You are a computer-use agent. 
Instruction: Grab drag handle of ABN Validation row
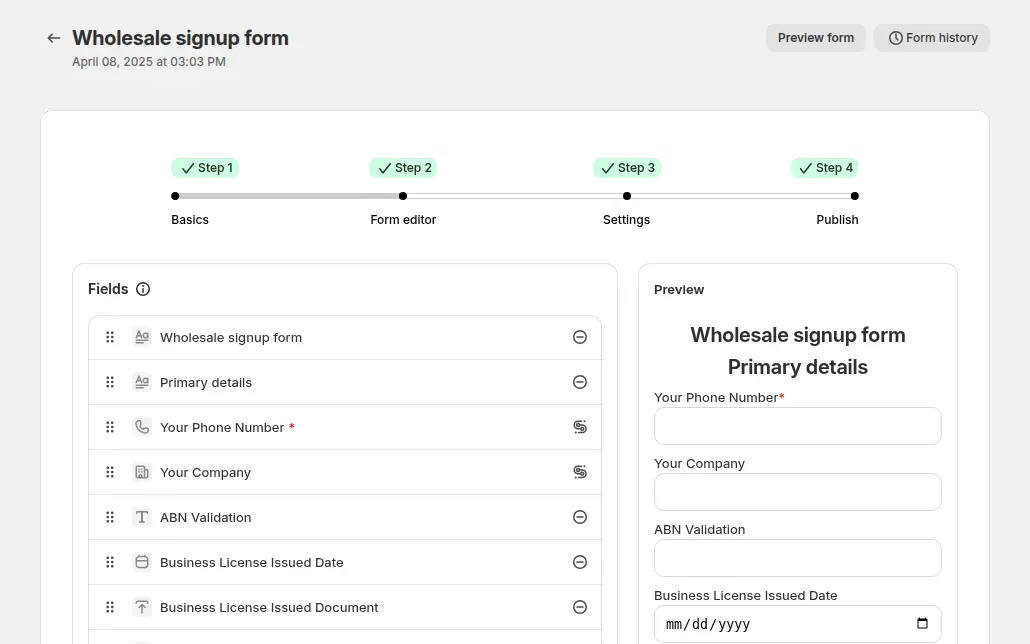coord(110,518)
